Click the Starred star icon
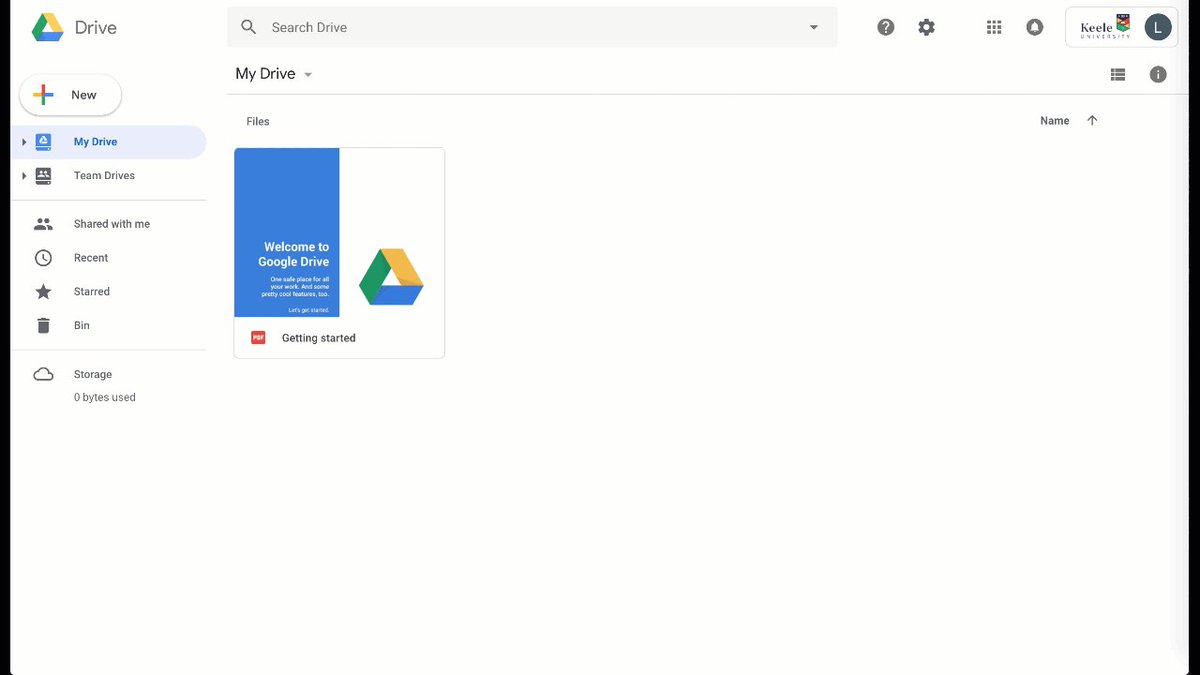1200x675 pixels. [43, 292]
